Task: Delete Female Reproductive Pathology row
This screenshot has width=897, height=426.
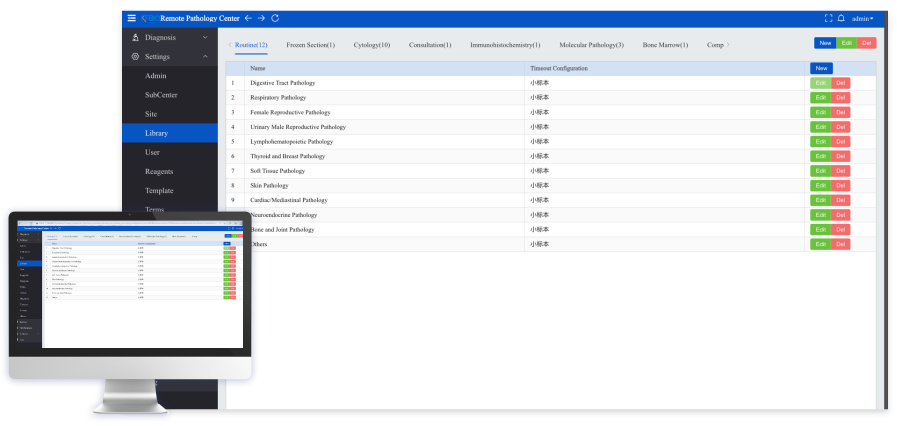Action: (840, 113)
